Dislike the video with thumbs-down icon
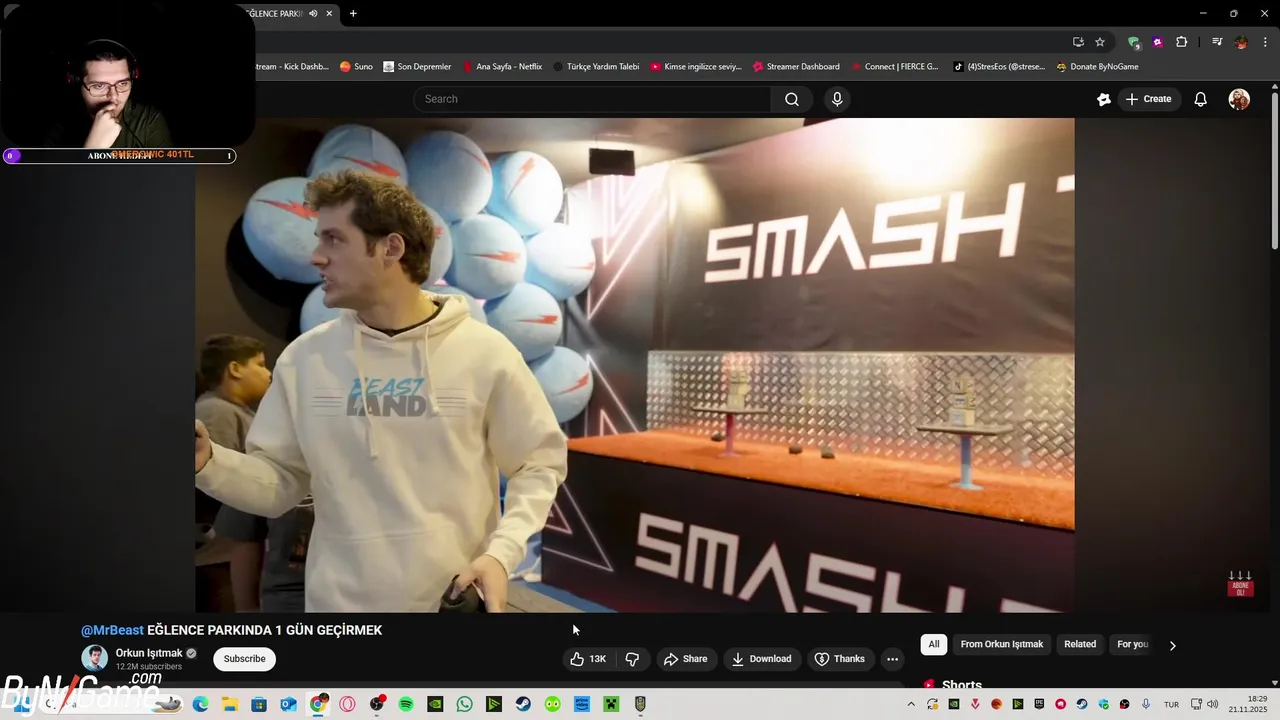 (x=632, y=659)
